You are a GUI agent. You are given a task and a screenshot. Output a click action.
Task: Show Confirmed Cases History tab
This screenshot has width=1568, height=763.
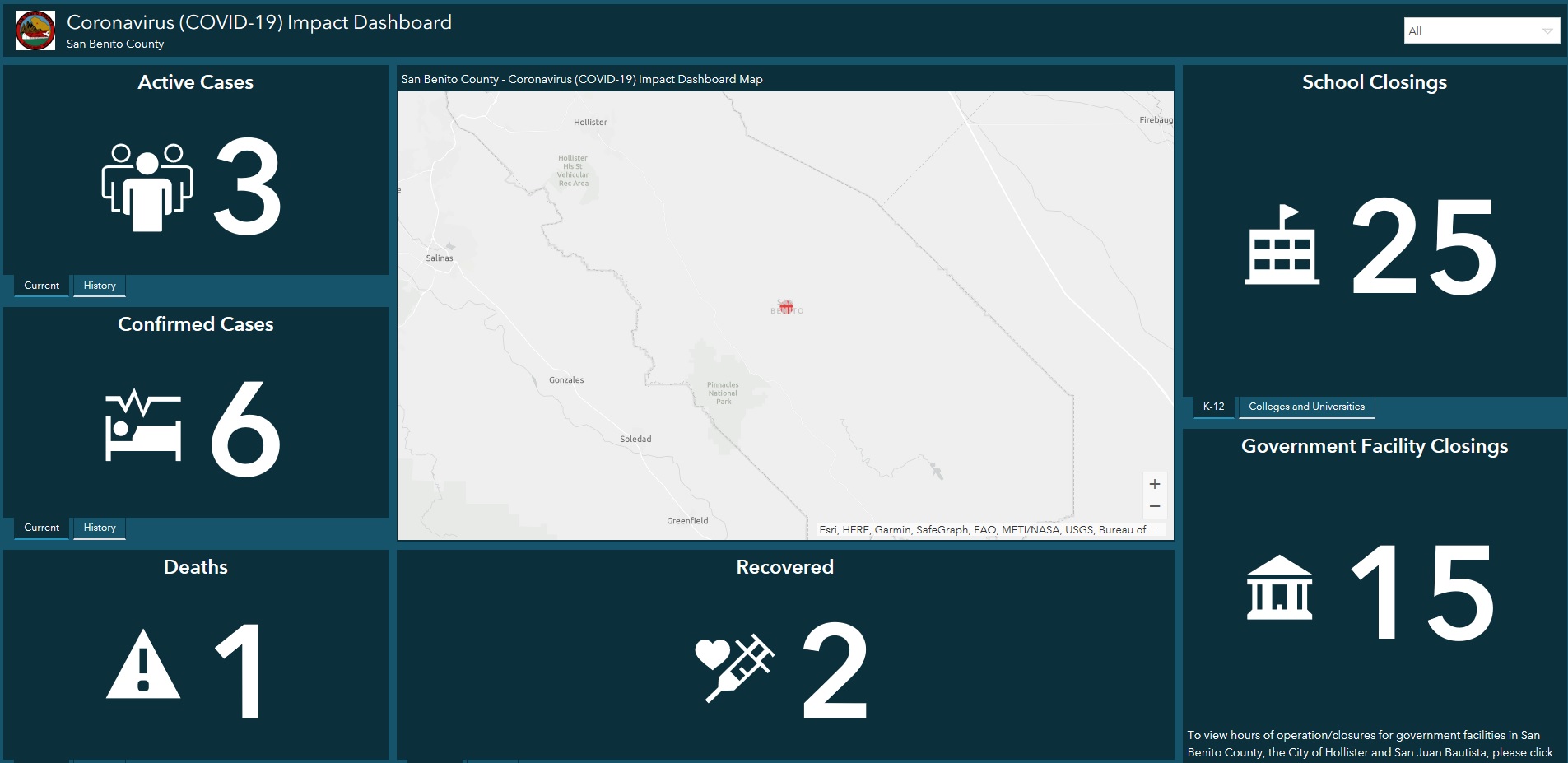[x=100, y=528]
